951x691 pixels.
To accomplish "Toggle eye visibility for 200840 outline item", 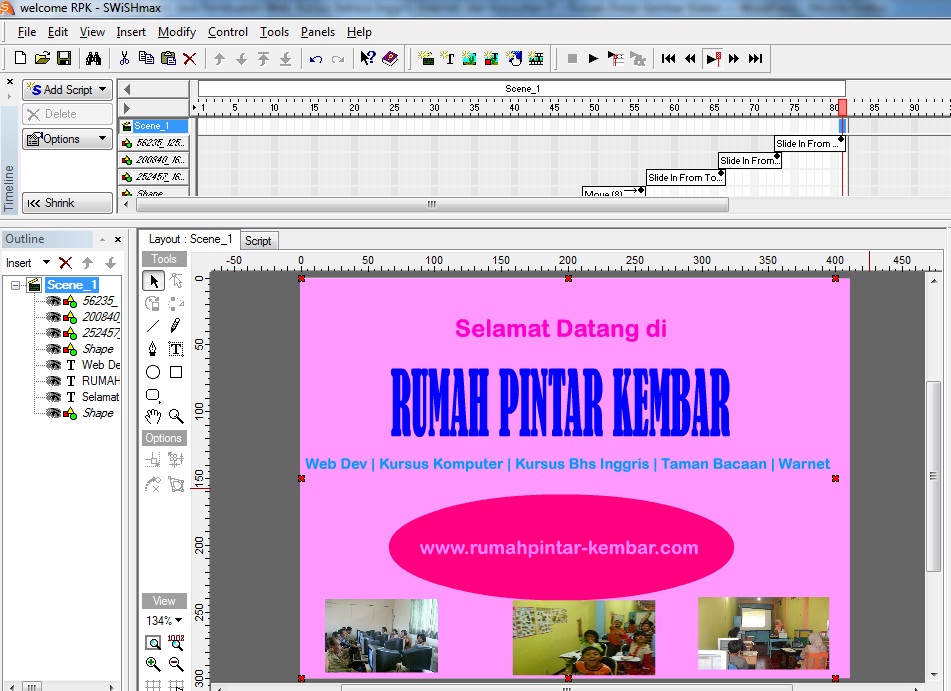I will [54, 317].
